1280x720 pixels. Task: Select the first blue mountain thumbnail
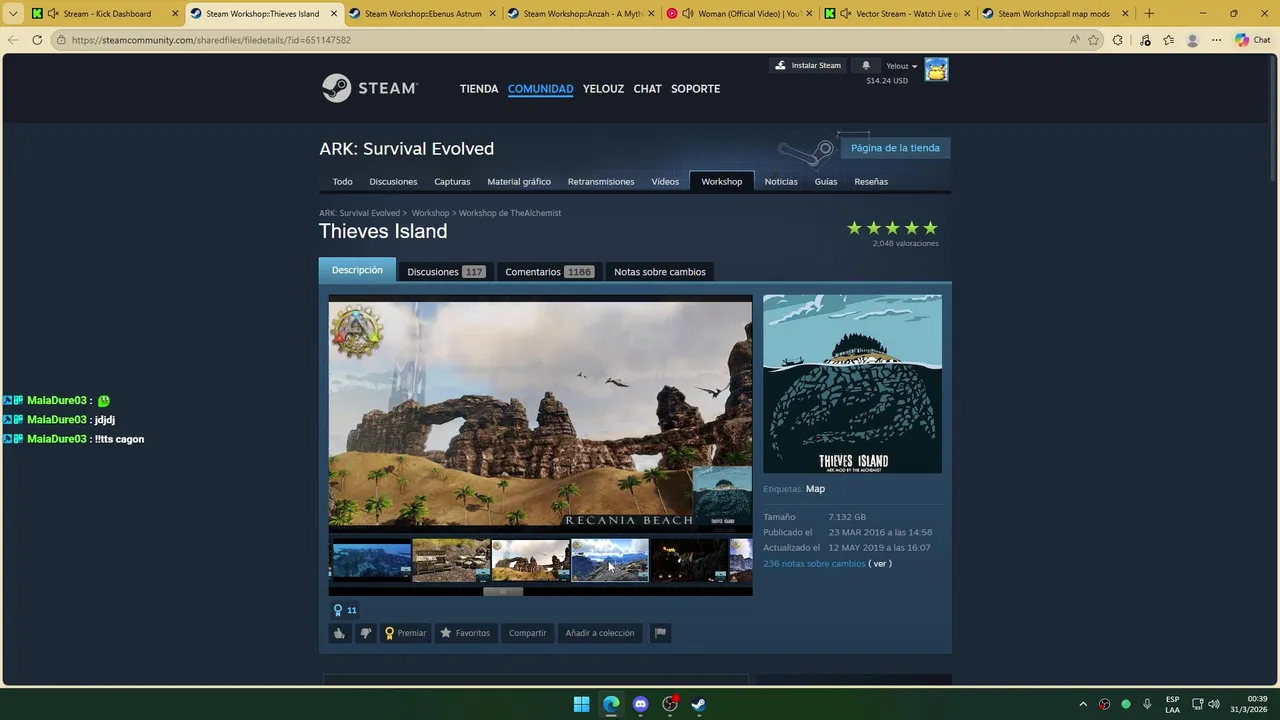click(371, 560)
